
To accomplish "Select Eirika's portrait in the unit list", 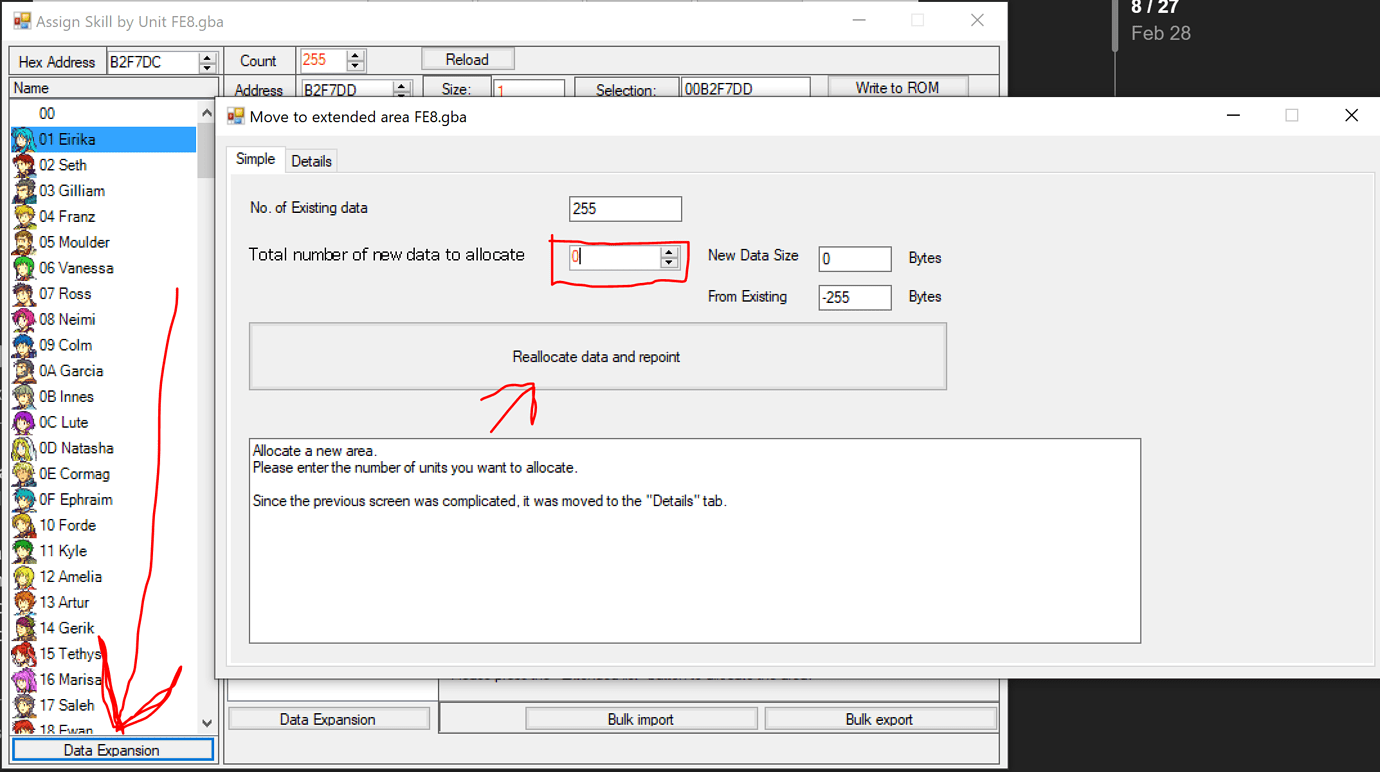I will [30, 139].
